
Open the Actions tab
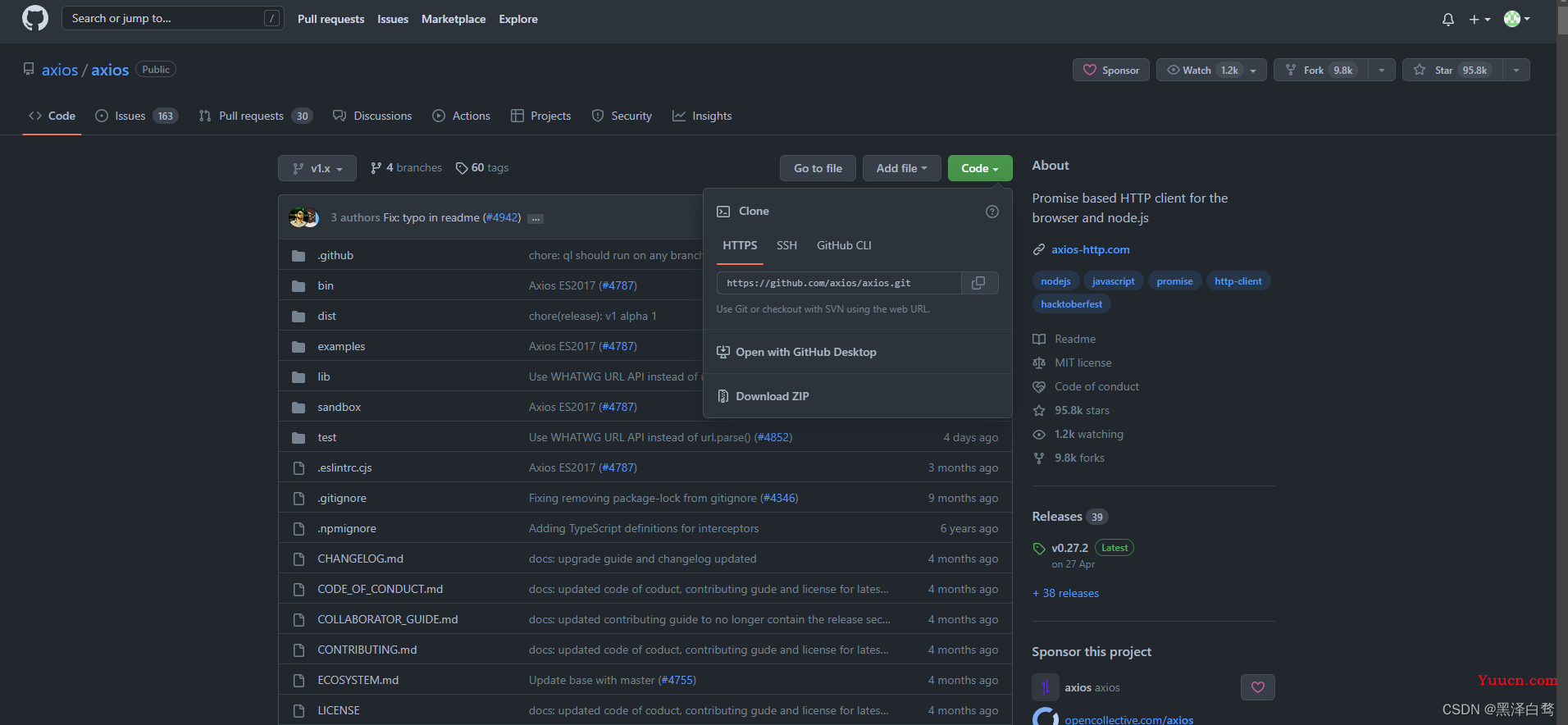click(461, 116)
